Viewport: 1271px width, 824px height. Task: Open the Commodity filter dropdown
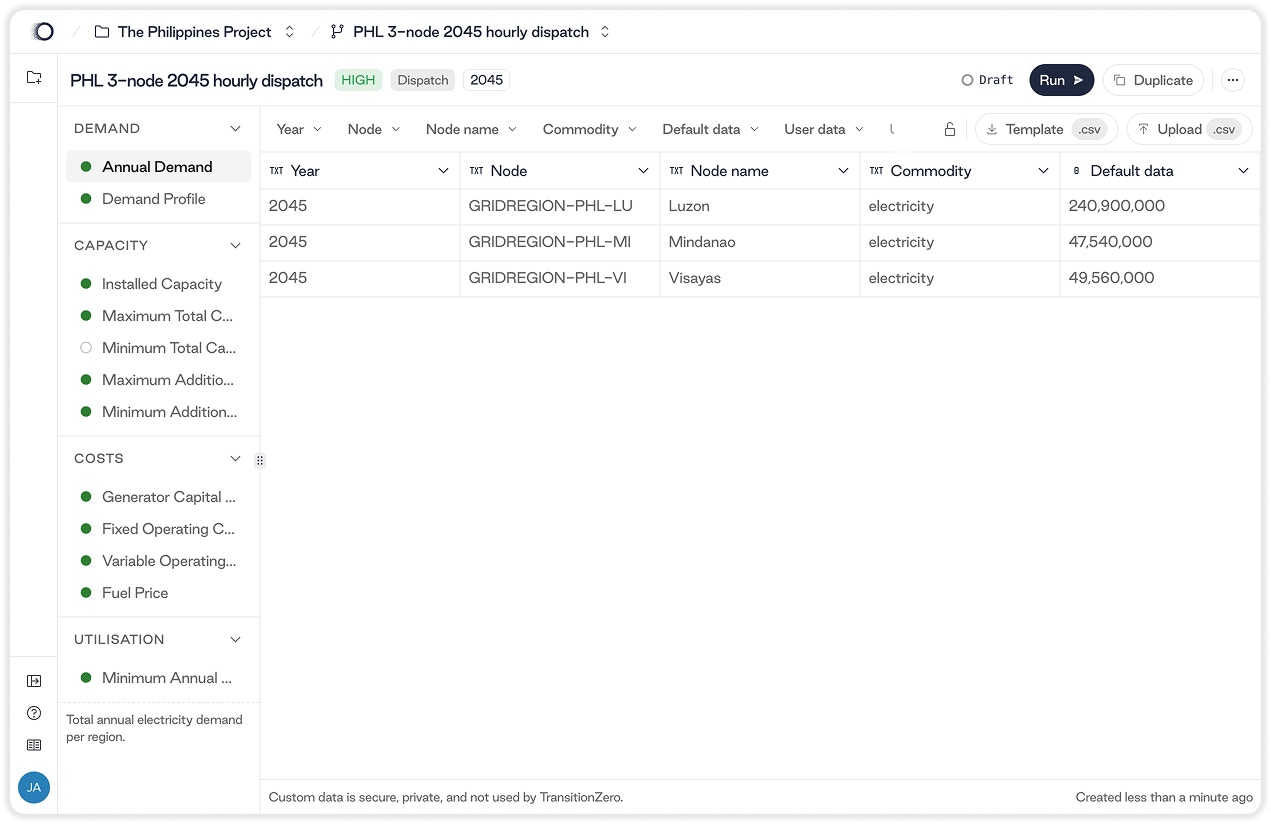[x=590, y=129]
